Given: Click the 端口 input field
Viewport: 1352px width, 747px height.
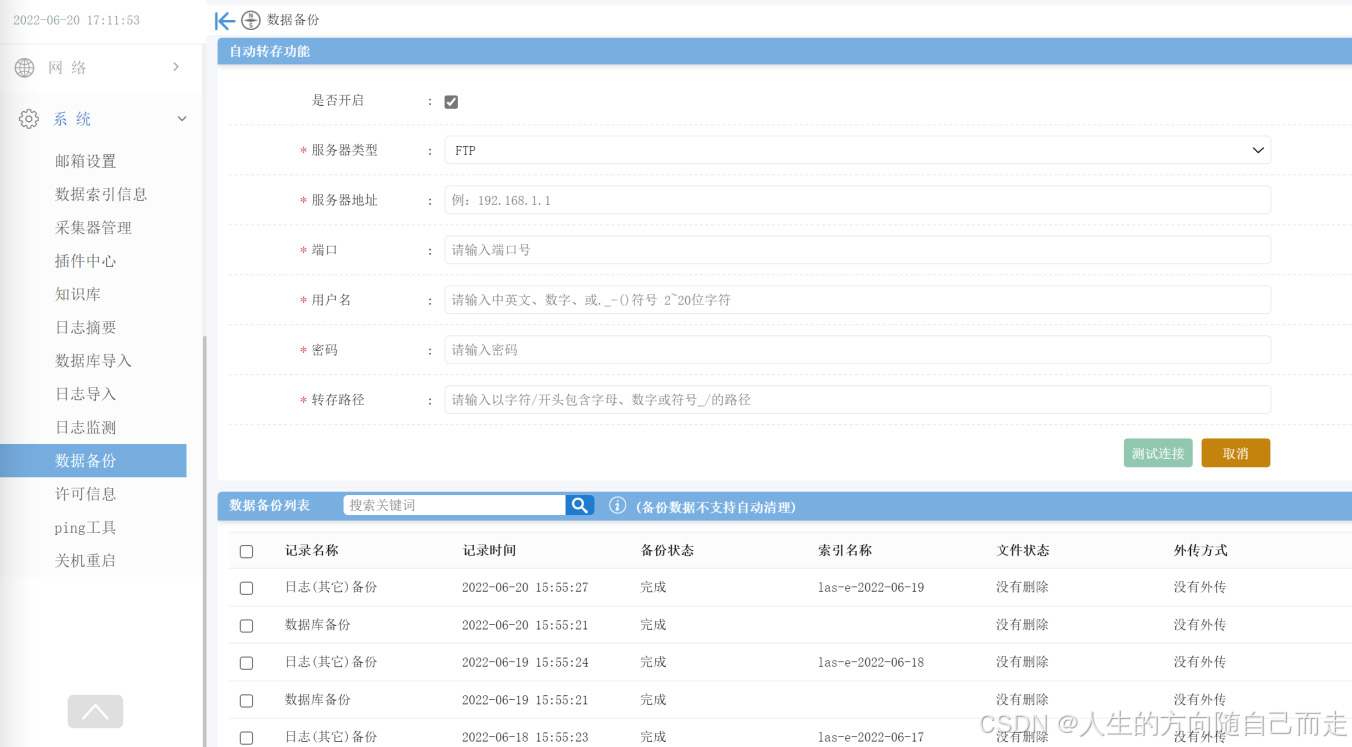Looking at the screenshot, I should (x=857, y=250).
